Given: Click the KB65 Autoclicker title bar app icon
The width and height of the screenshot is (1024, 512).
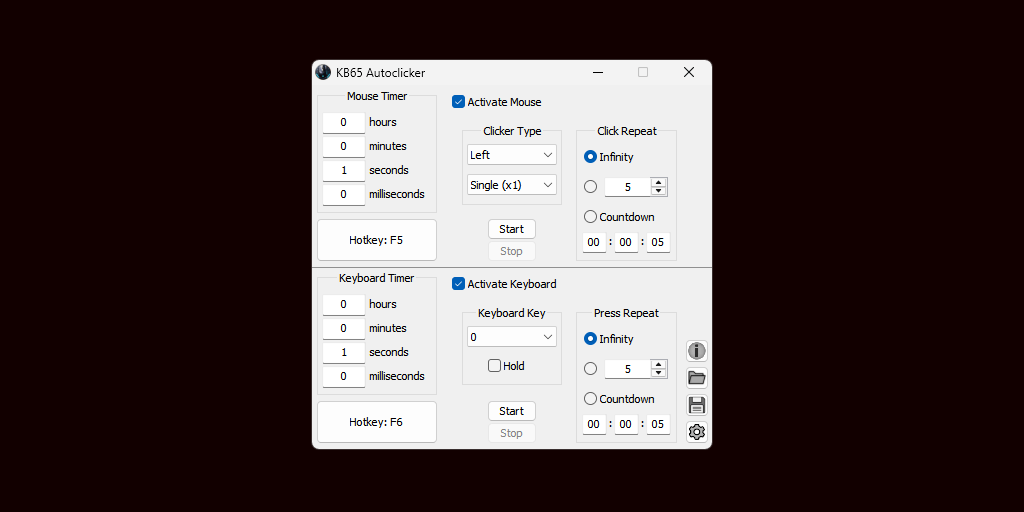Looking at the screenshot, I should tap(323, 72).
